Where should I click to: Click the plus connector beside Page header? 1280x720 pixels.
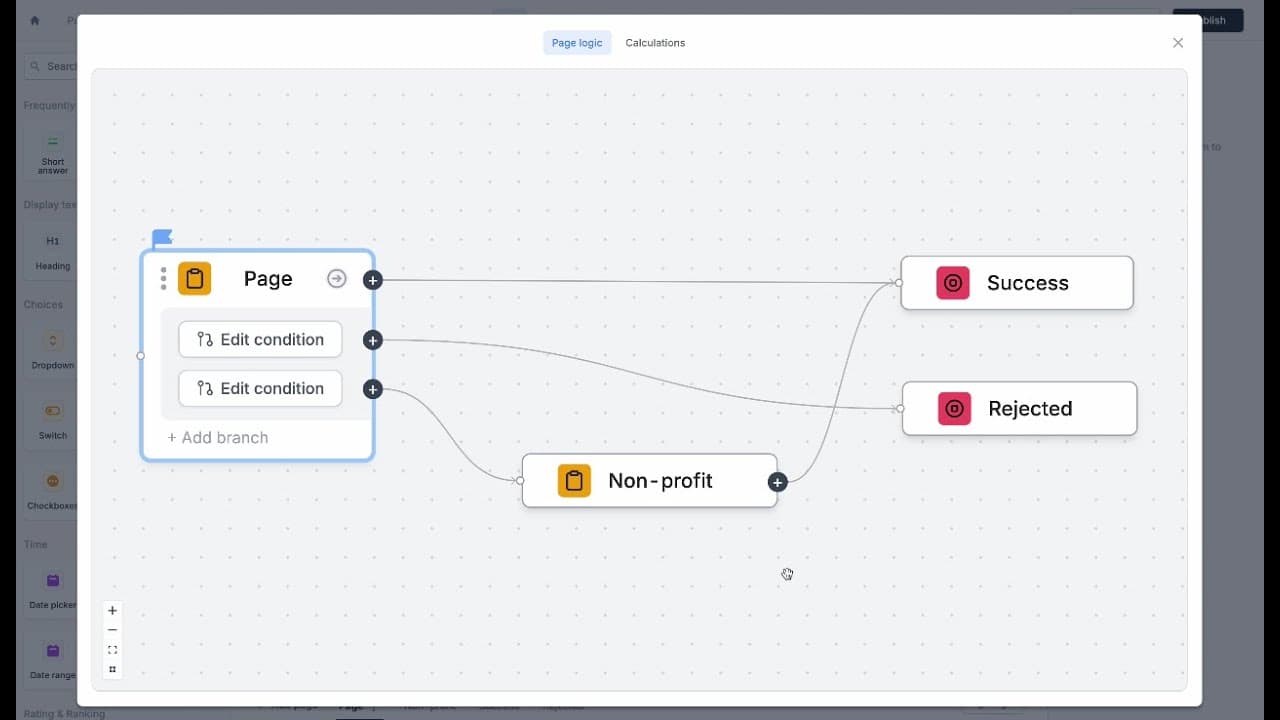click(x=372, y=280)
